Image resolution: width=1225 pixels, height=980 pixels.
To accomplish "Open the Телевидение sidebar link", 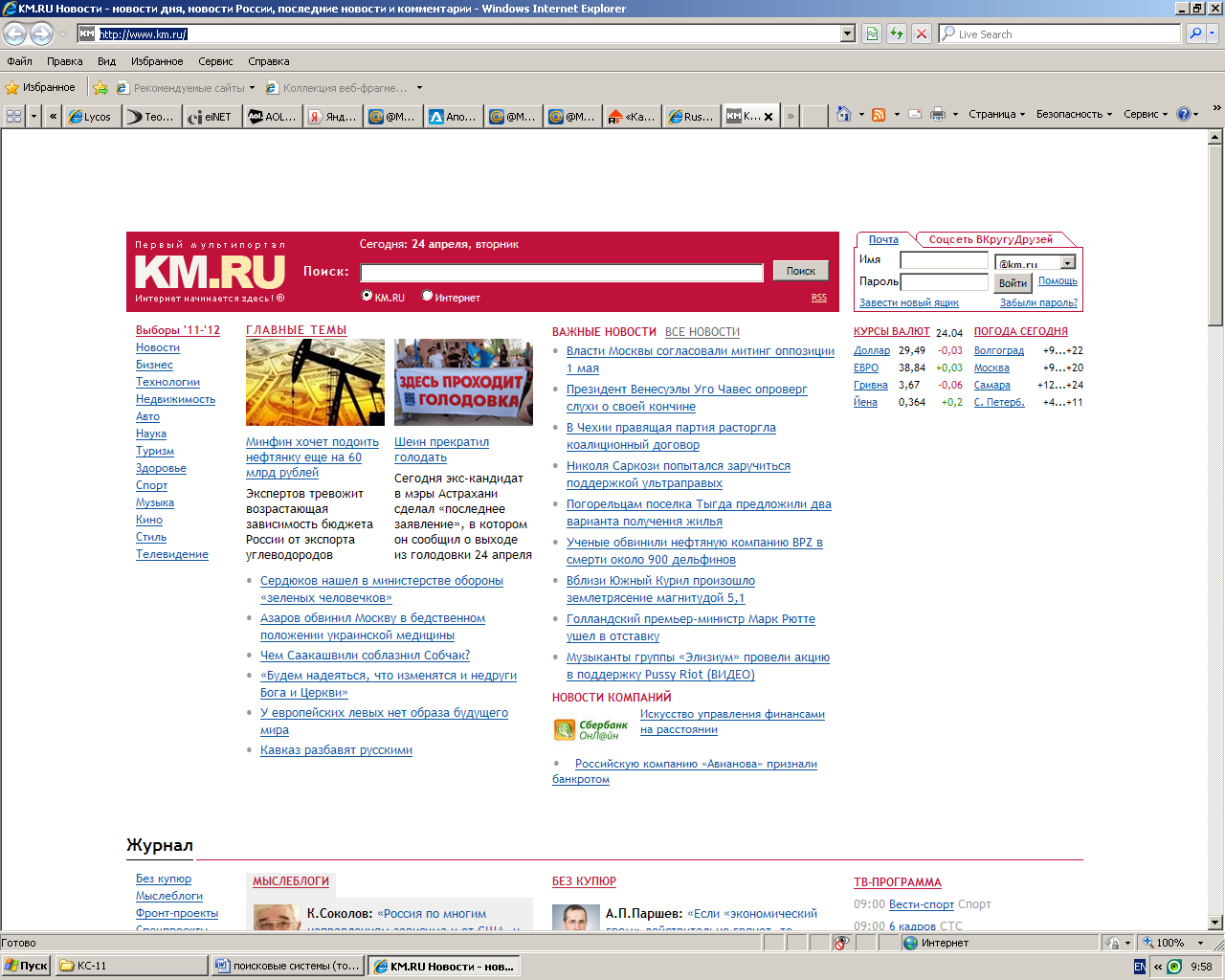I will tap(172, 554).
